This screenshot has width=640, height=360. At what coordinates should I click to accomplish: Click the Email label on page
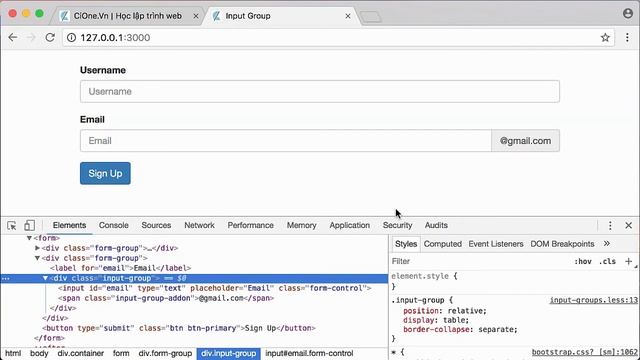(92, 120)
